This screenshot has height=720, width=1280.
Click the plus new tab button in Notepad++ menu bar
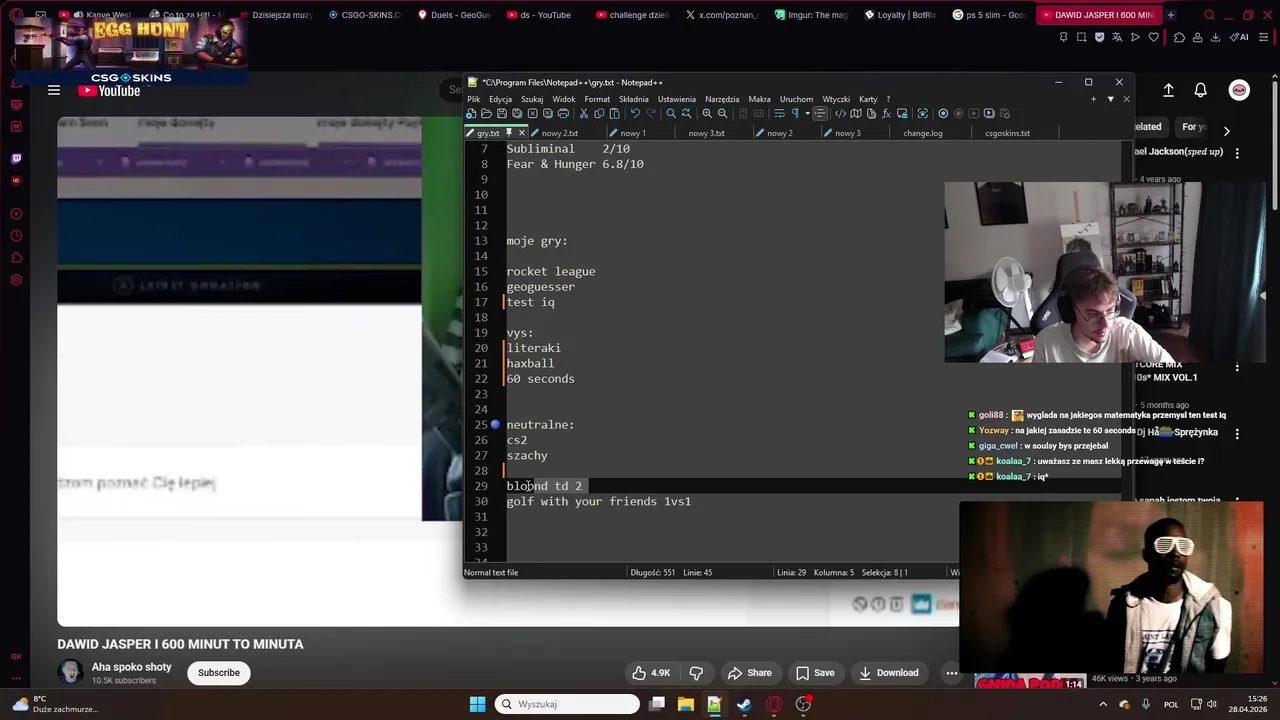(1093, 99)
